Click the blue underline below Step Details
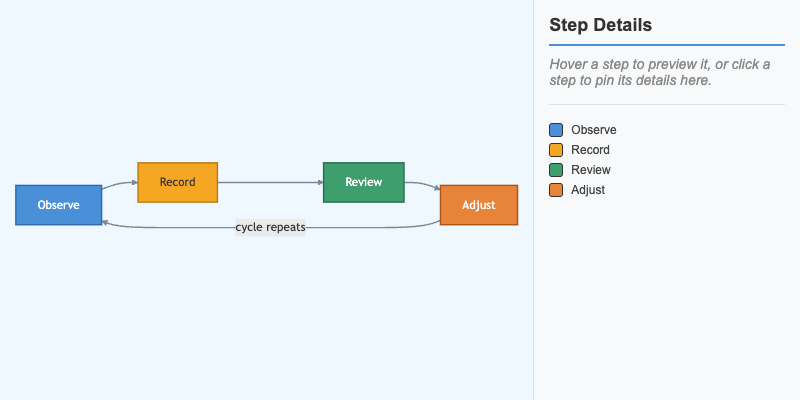This screenshot has width=800, height=402. coord(667,45)
